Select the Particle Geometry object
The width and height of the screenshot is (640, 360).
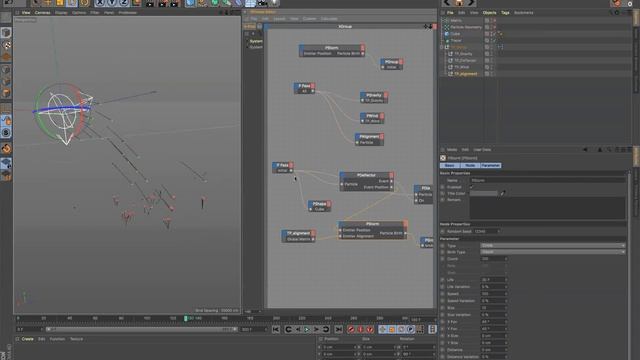(x=466, y=27)
